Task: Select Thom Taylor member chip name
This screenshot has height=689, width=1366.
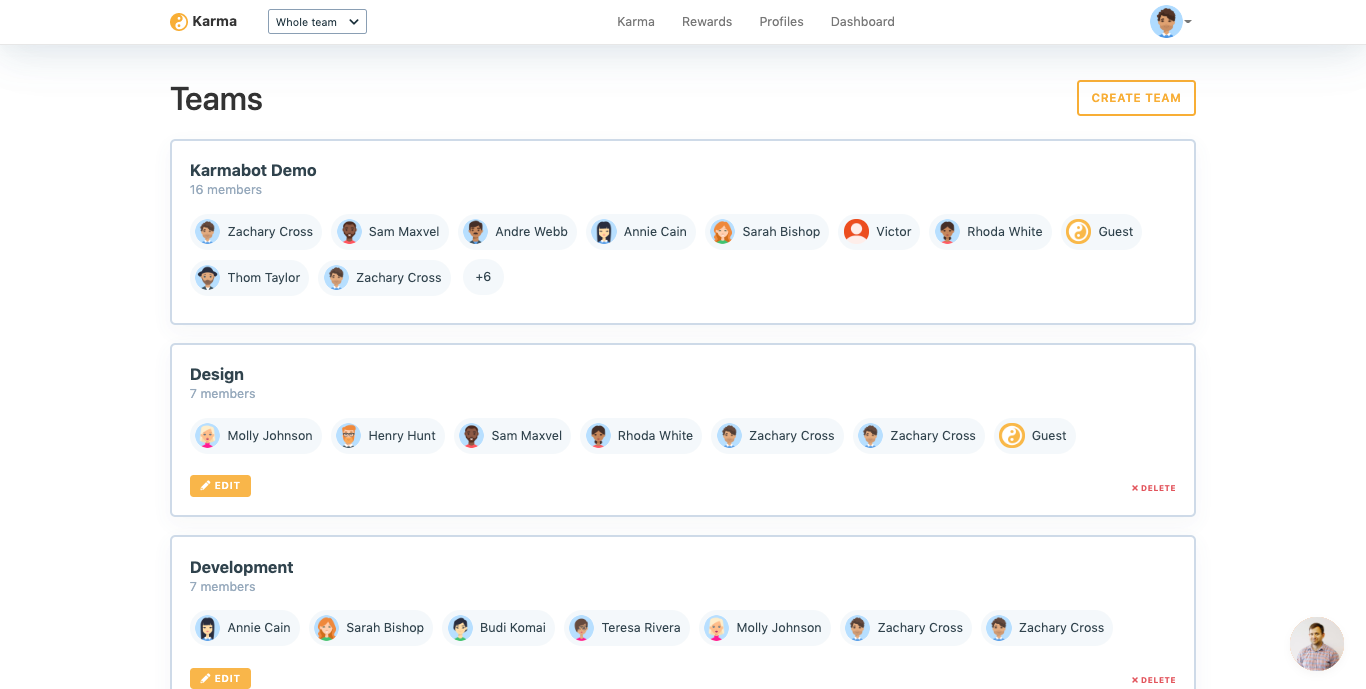Action: (264, 278)
